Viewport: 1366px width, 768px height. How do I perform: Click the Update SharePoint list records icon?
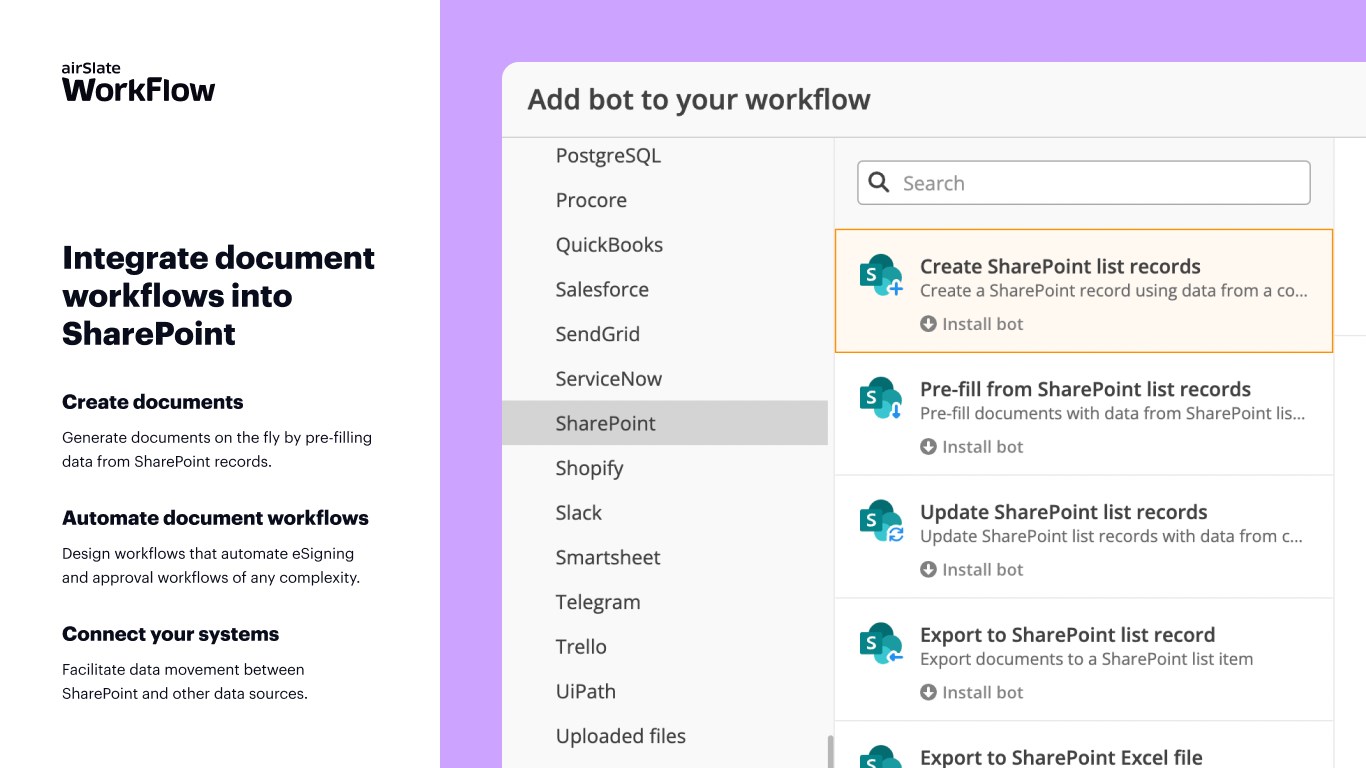[881, 522]
